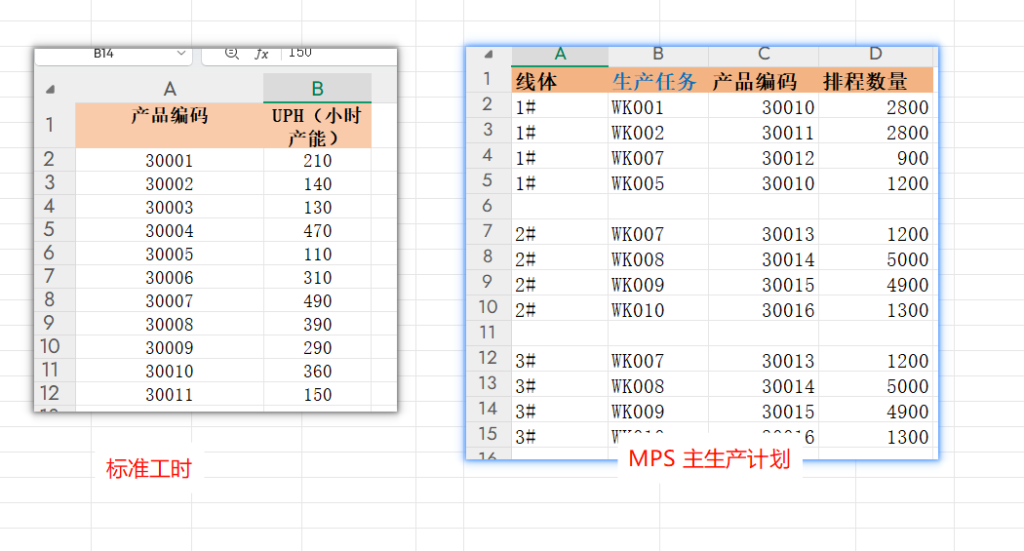Select WK009 cell in the 3# line

[x=658, y=411]
